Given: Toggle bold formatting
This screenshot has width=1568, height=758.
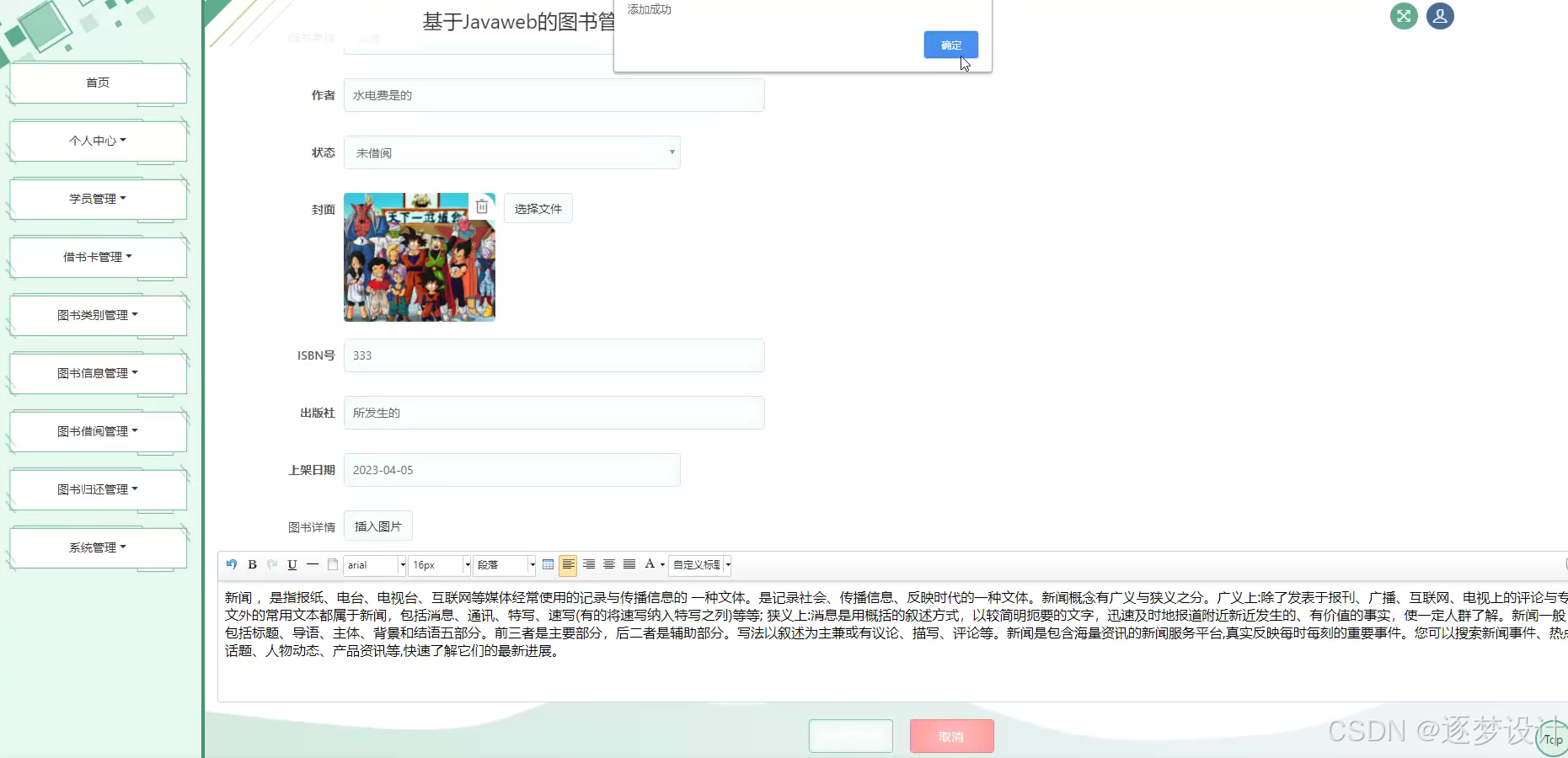Looking at the screenshot, I should tap(253, 565).
